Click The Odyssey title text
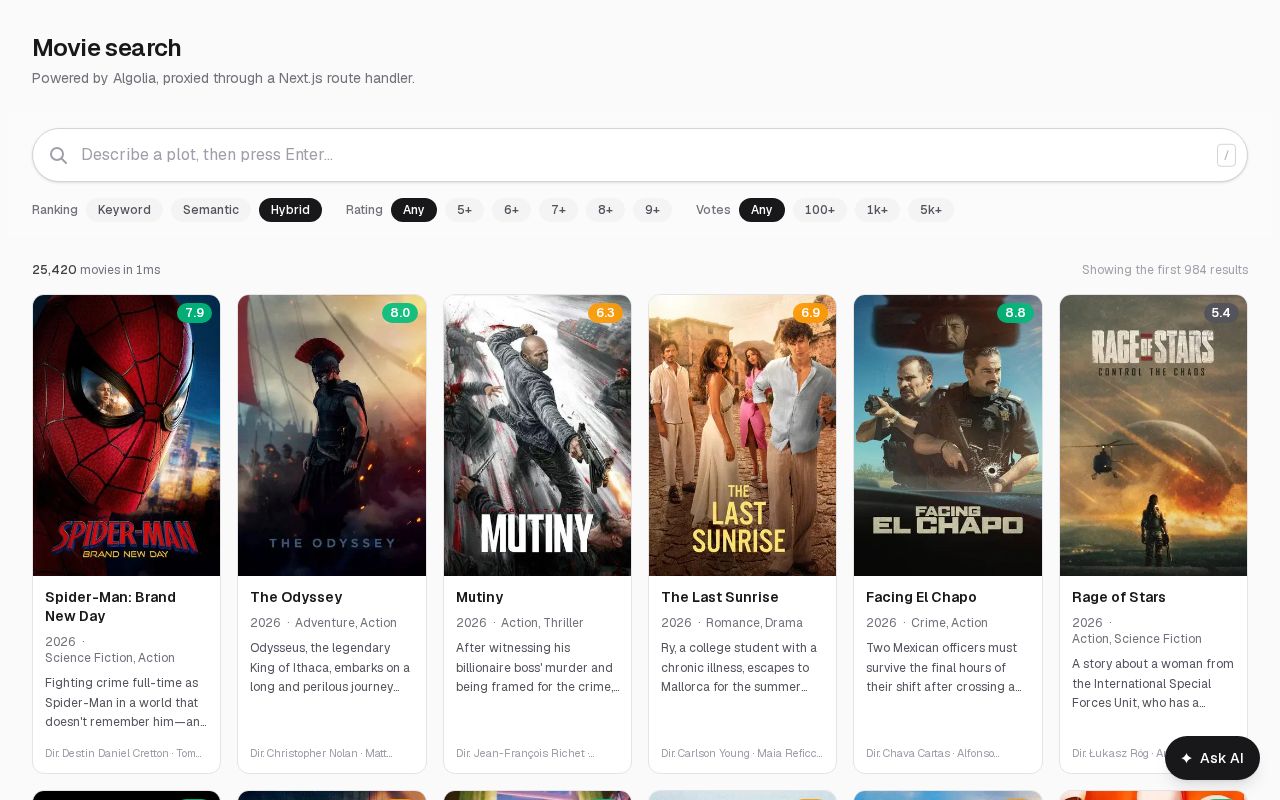This screenshot has height=800, width=1280. point(296,597)
